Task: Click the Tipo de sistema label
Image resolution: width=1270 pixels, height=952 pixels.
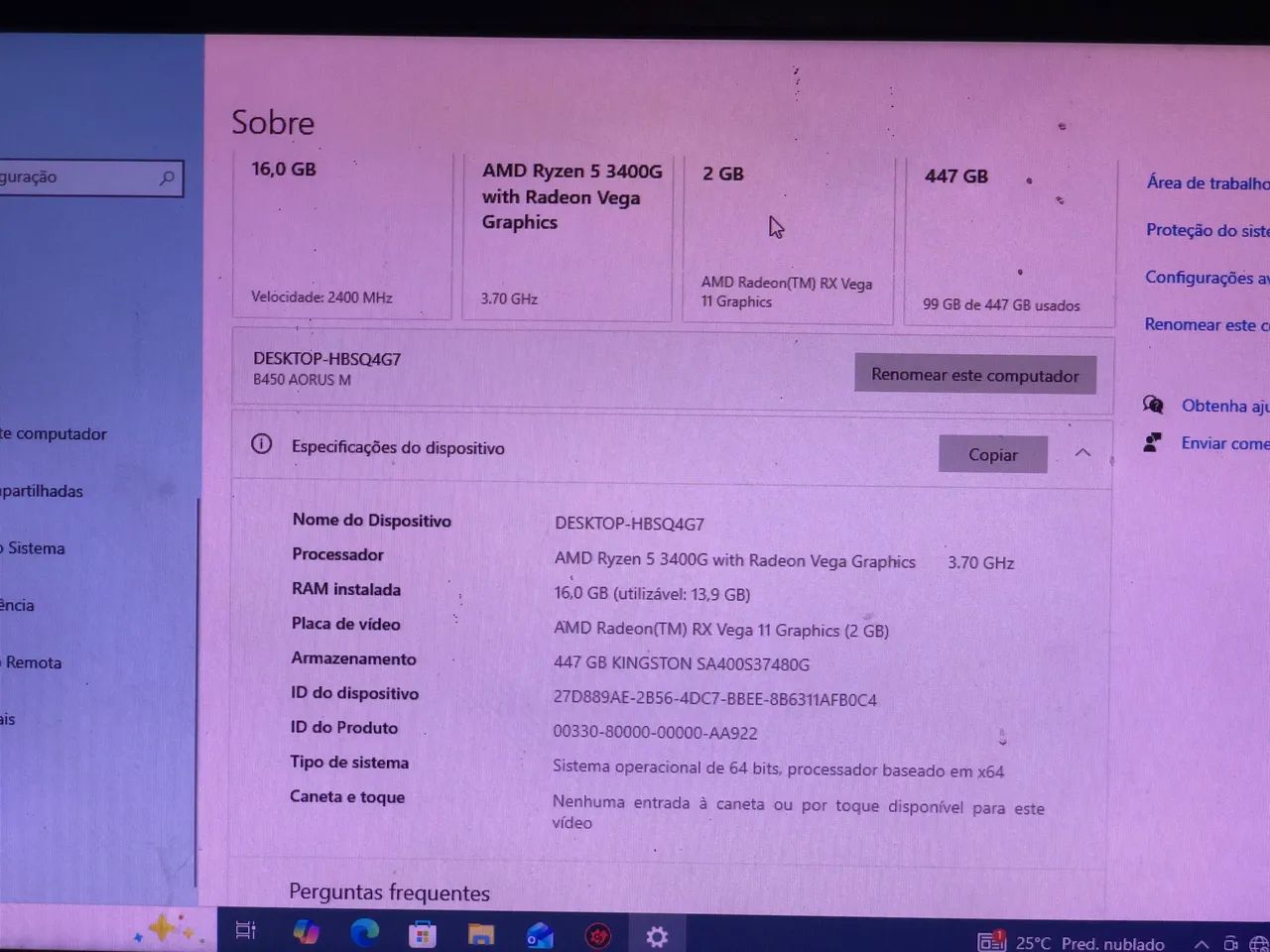Action: [x=349, y=762]
